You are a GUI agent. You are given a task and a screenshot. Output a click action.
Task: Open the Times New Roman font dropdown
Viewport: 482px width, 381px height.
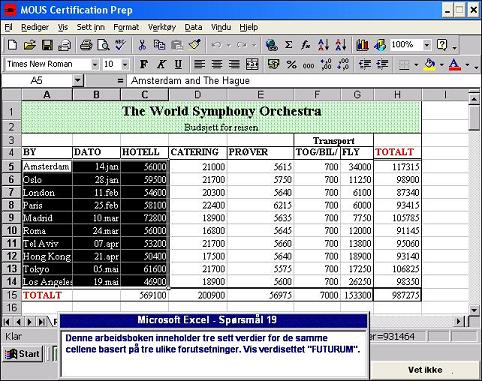point(95,64)
